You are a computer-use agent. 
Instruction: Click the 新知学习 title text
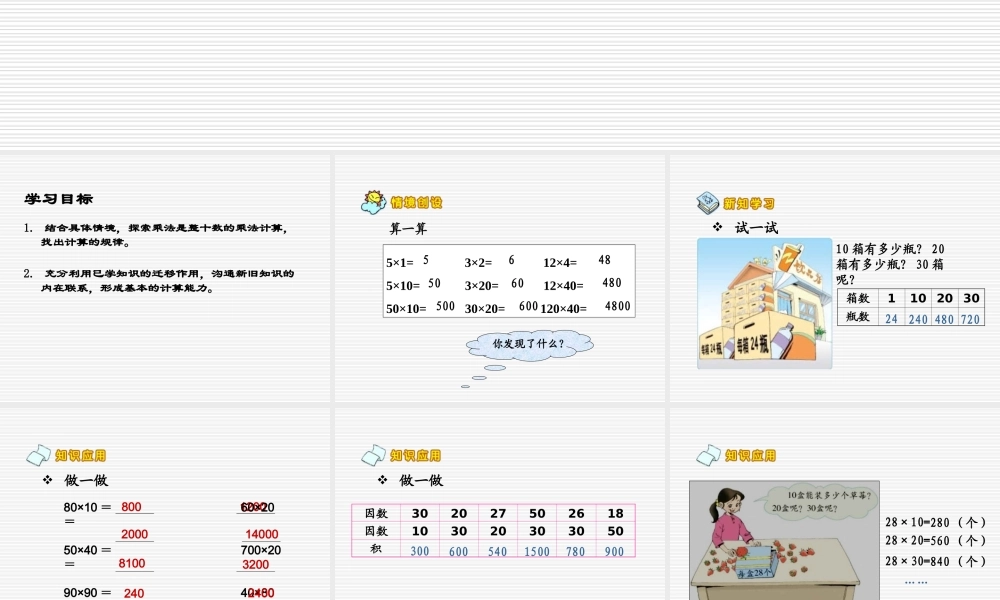point(749,203)
